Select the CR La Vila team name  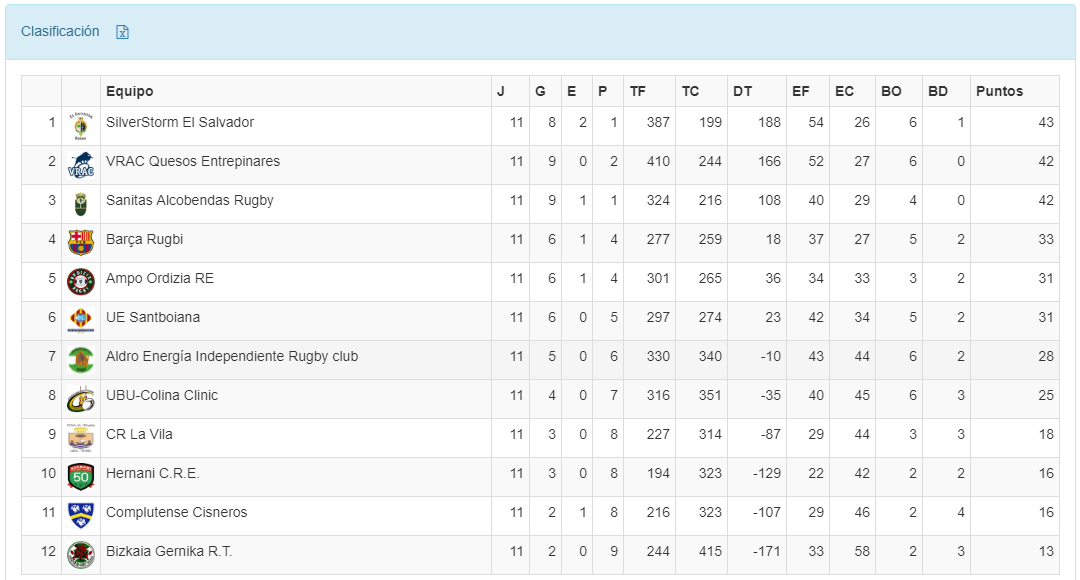tap(139, 434)
